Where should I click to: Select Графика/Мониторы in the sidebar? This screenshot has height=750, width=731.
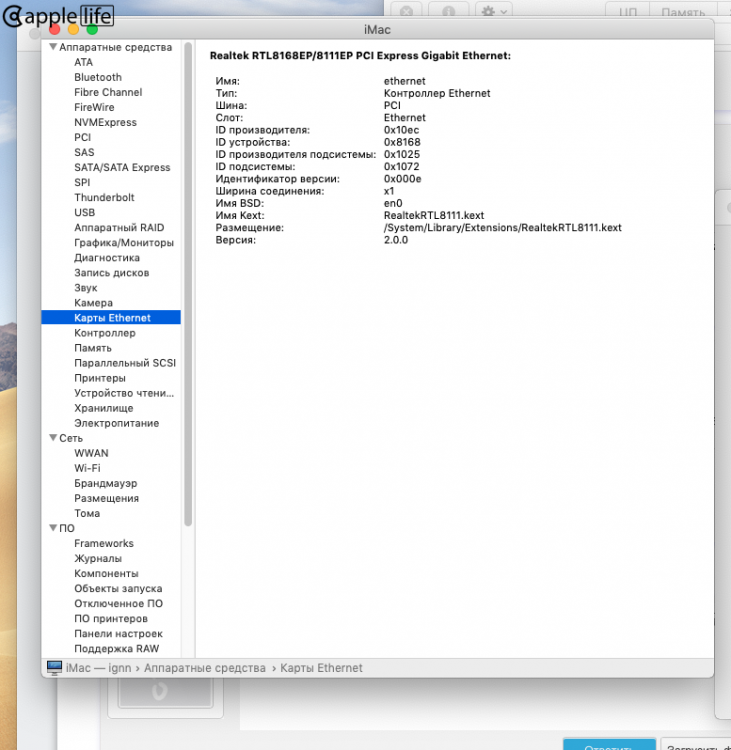point(124,243)
